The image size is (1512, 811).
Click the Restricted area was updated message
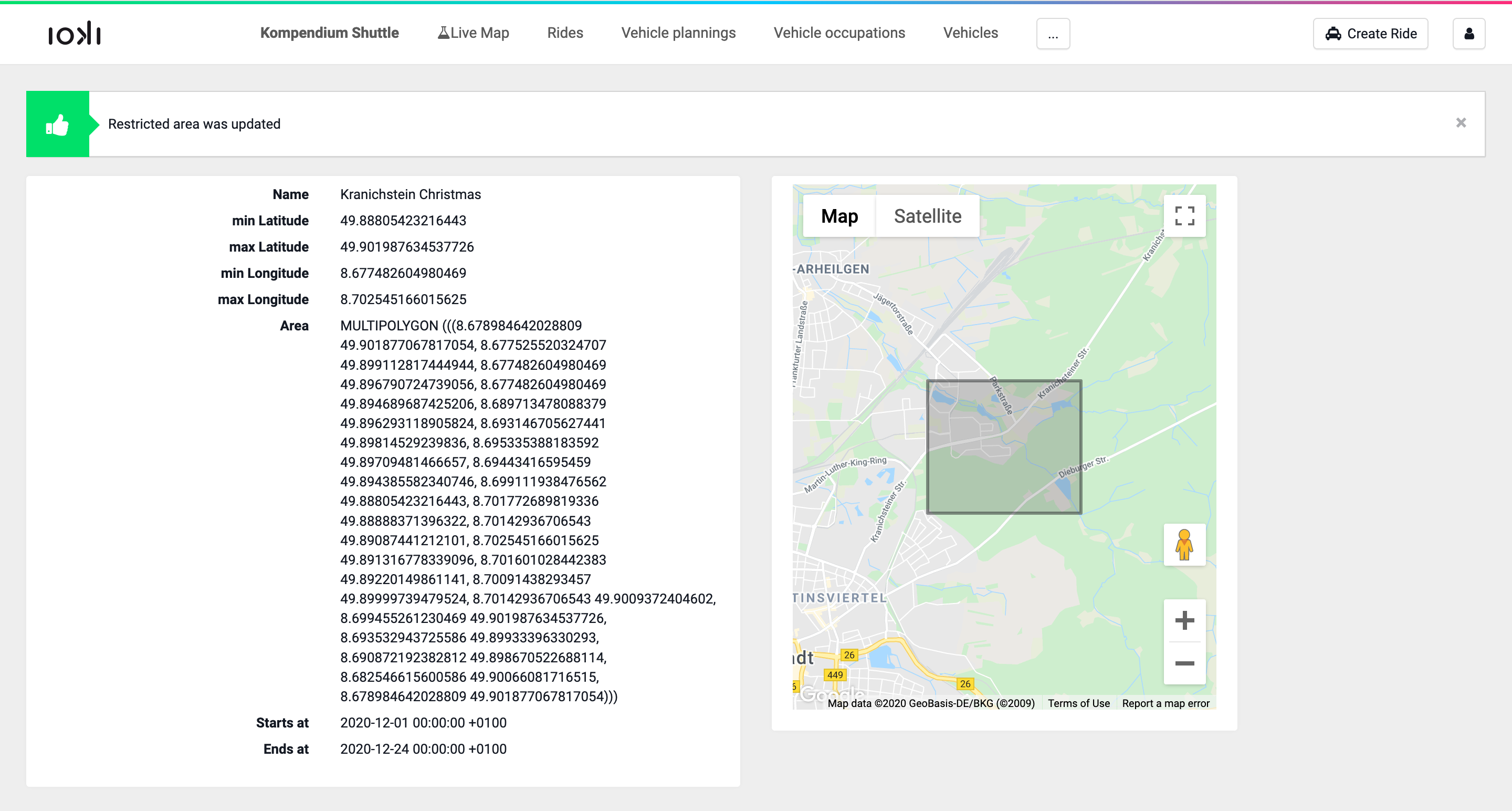point(194,124)
